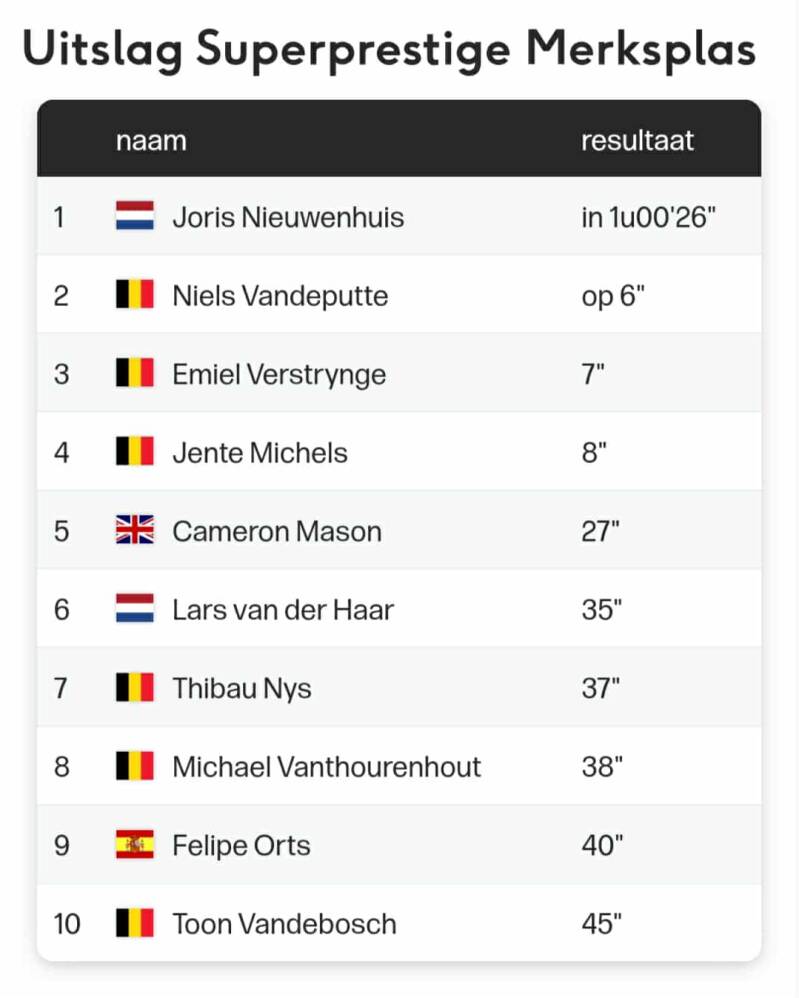Click the Belgian flag beside Thibau Nys
This screenshot has width=799, height=998.
click(135, 688)
